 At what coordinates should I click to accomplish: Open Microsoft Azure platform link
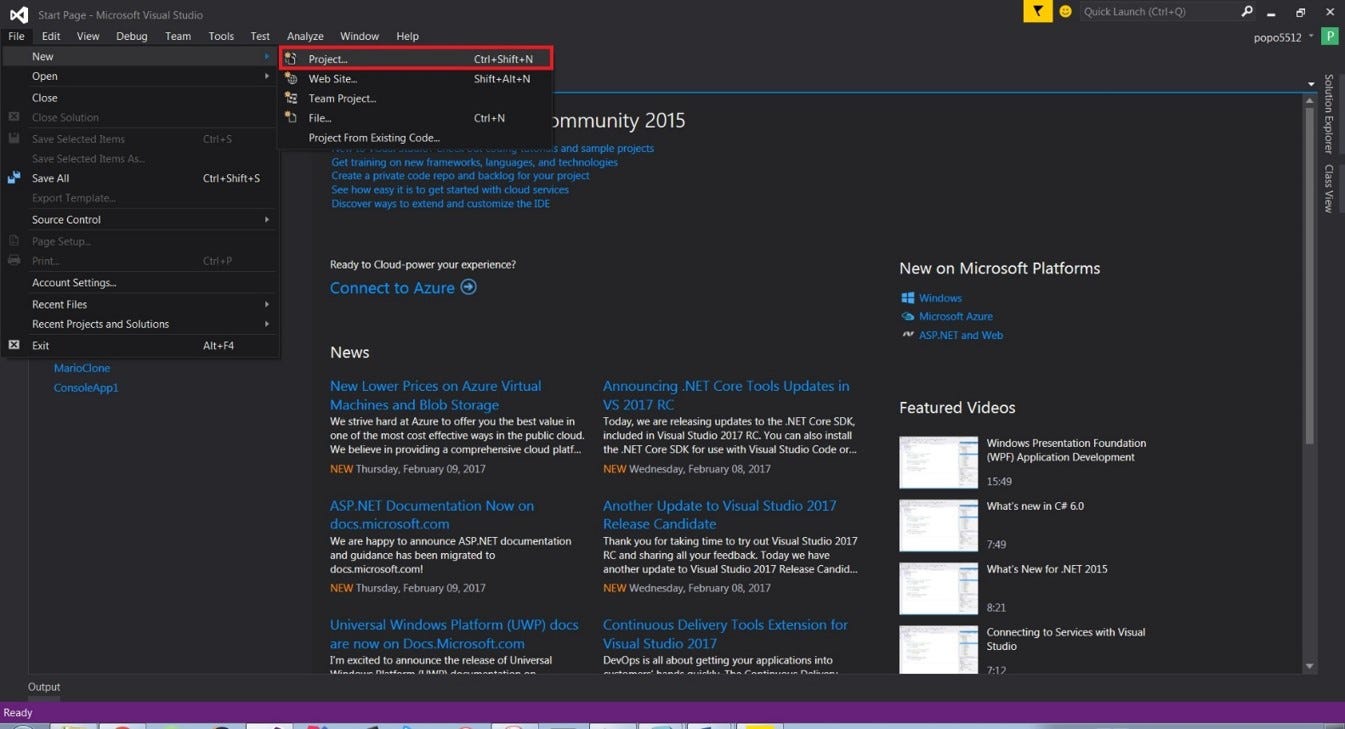[x=956, y=316]
